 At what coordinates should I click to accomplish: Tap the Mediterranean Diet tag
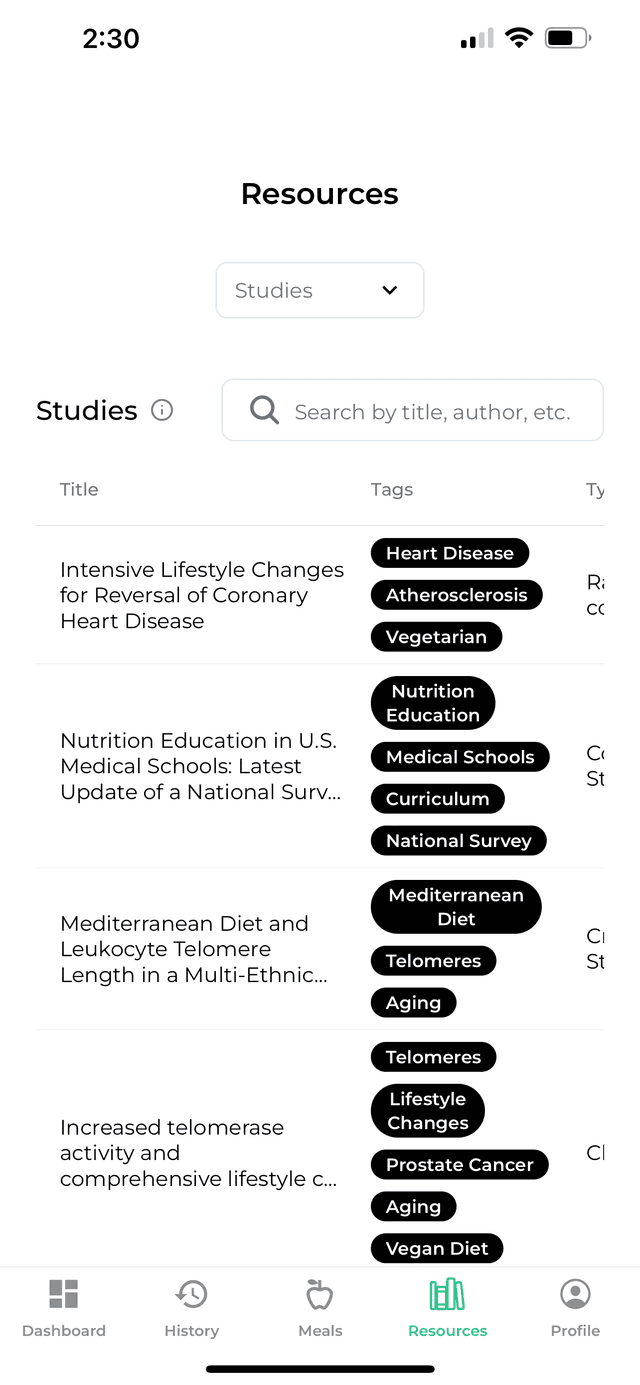(456, 907)
